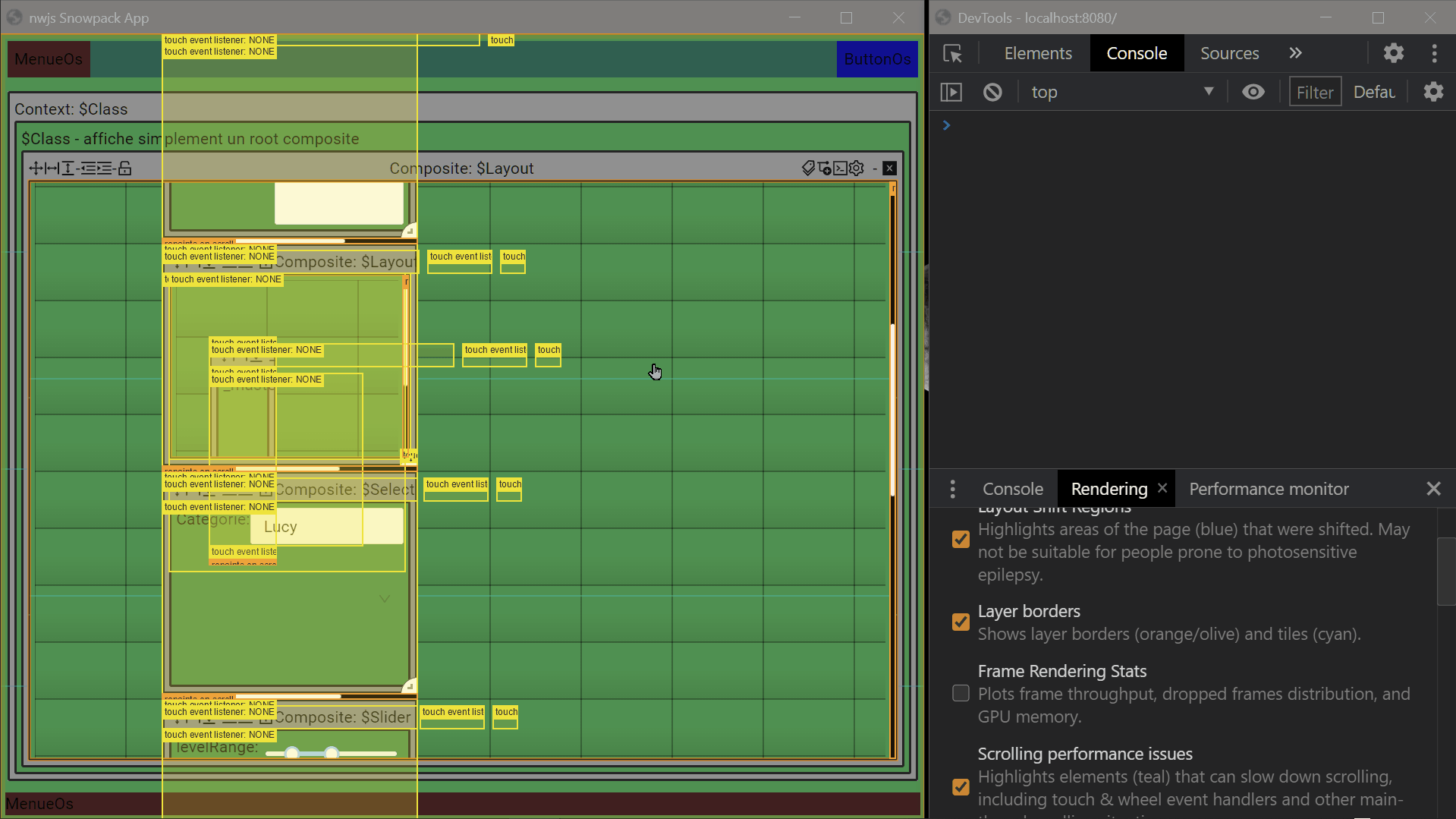Image resolution: width=1456 pixels, height=819 pixels.
Task: Open DevTools settings gear in top toolbar
Action: pyautogui.click(x=1393, y=53)
